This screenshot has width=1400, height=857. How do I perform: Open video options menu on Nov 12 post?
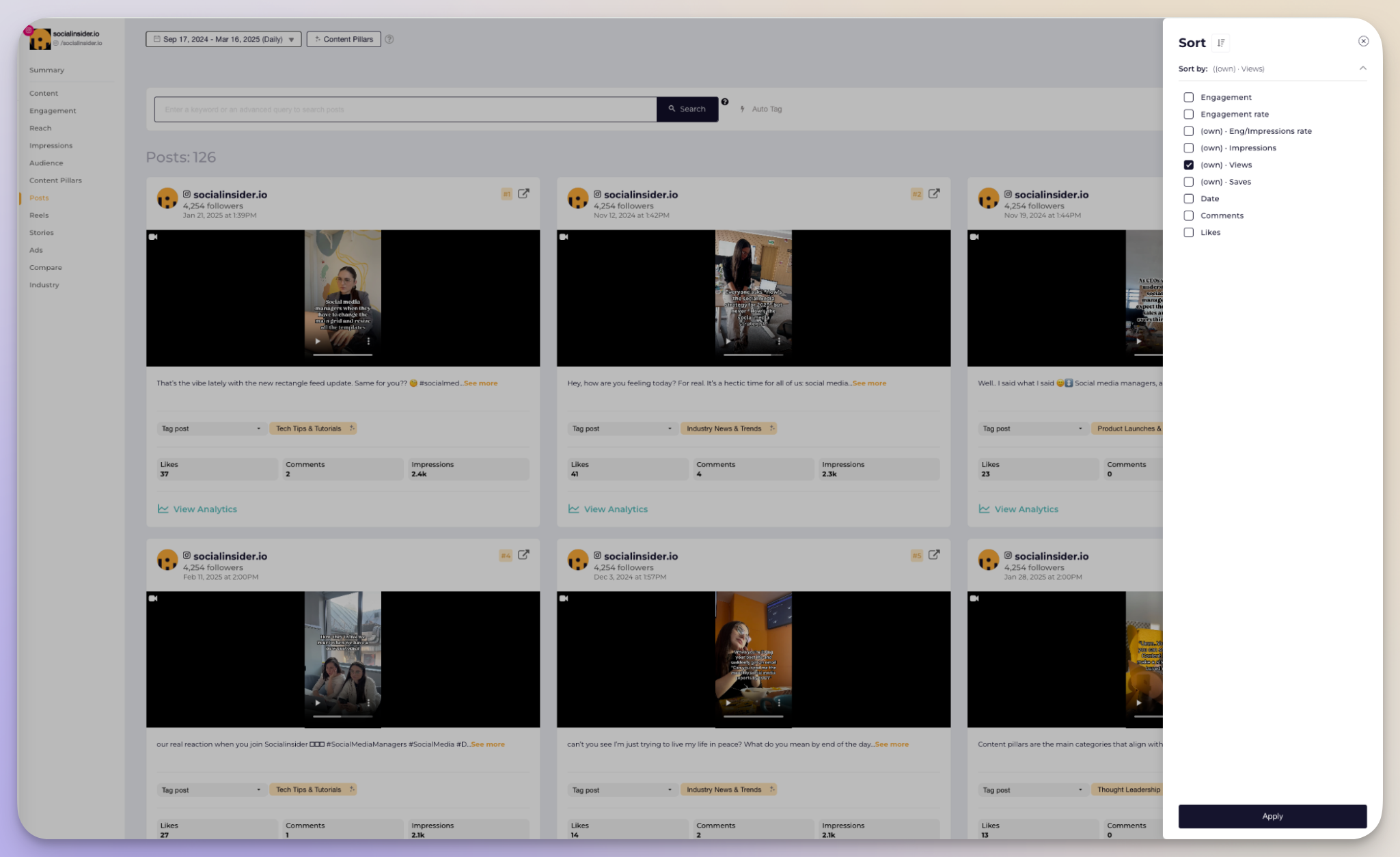tap(779, 341)
